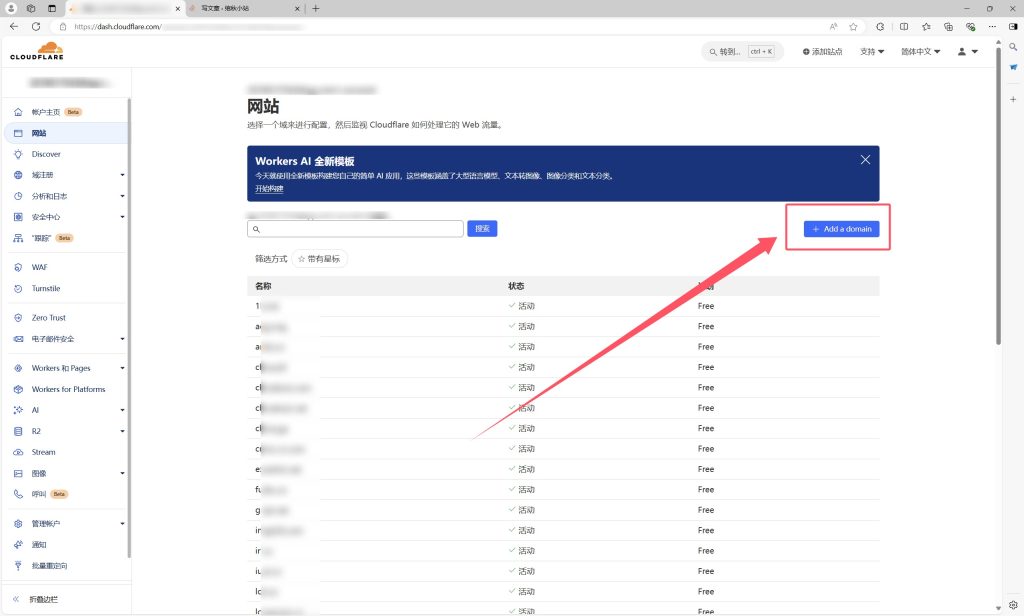The image size is (1024, 616).
Task: Click 安全中心 security center icon
Action: tap(18, 217)
